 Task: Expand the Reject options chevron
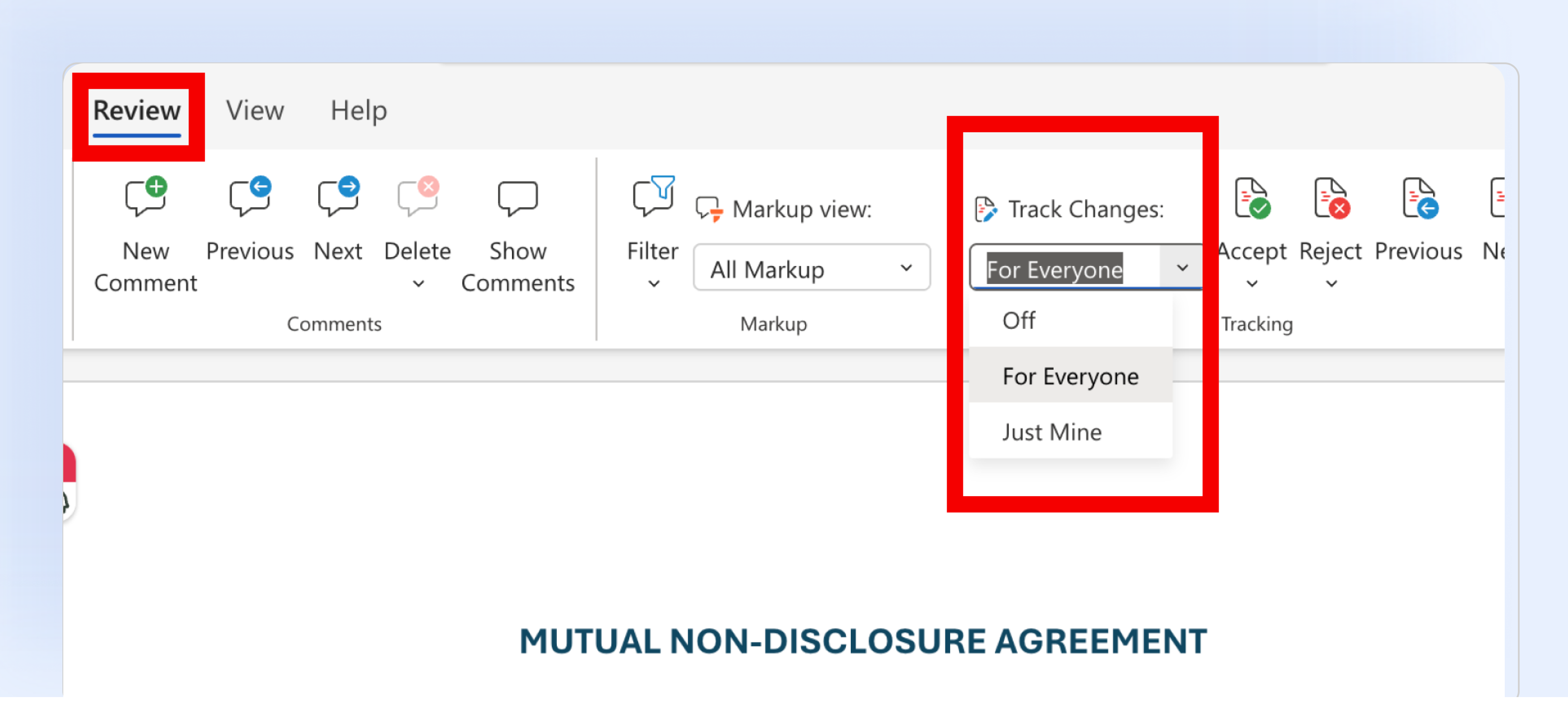tap(1331, 283)
